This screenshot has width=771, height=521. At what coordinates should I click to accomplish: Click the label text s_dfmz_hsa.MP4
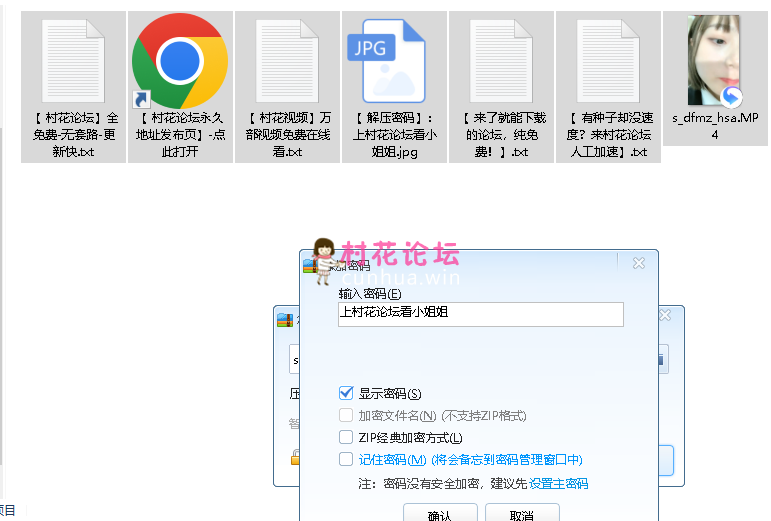(x=715, y=126)
